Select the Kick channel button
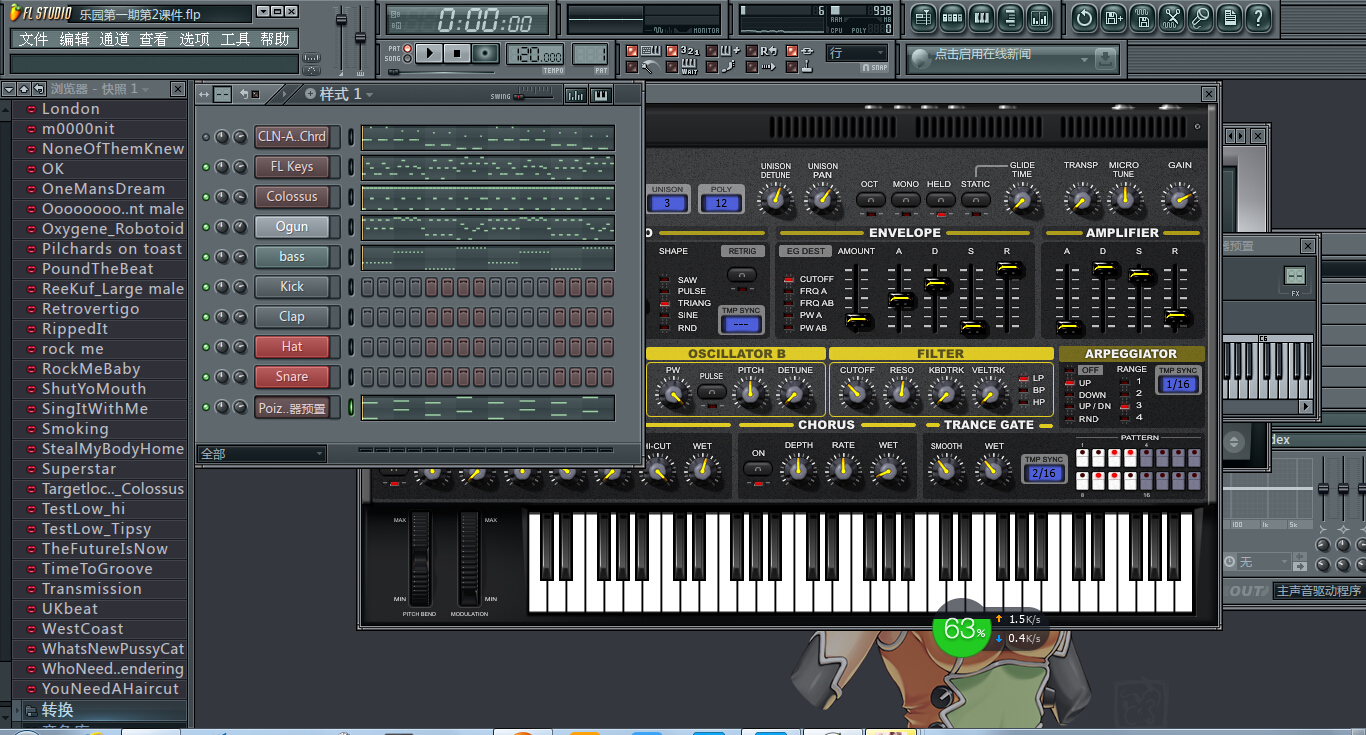The height and width of the screenshot is (735, 1366). (x=292, y=287)
